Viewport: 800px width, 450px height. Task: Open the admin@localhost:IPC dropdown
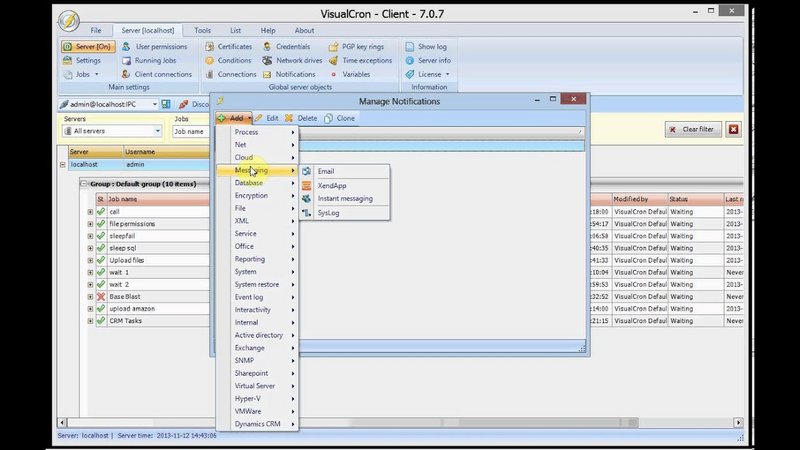155,104
